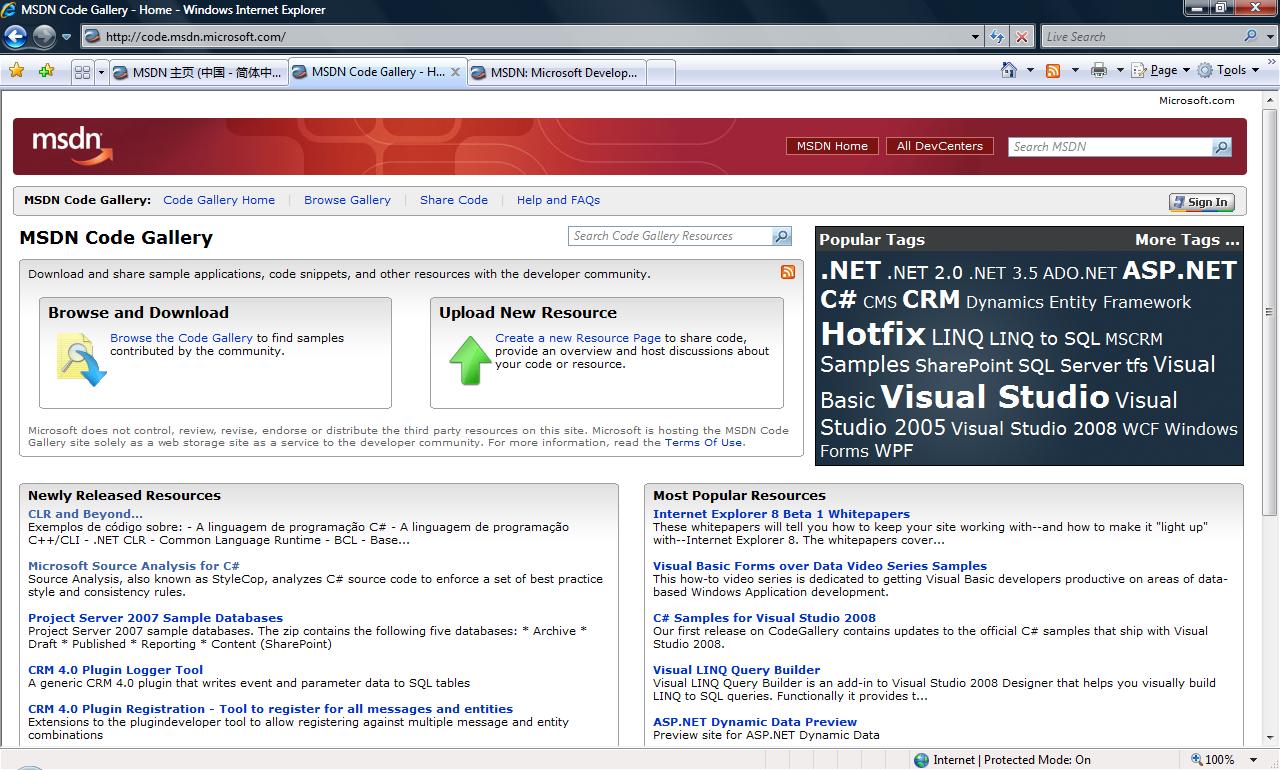
Task: Switch to MSDN: Microsoft Develop... tab
Action: tap(556, 72)
